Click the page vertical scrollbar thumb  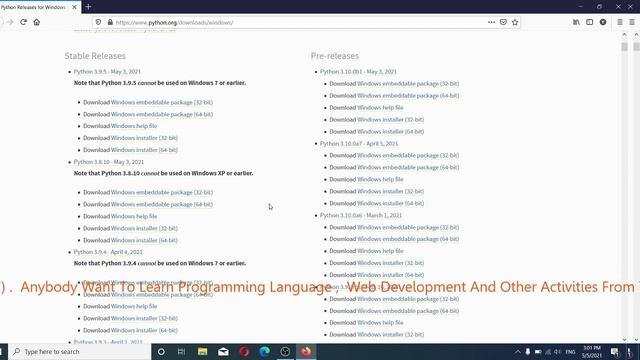tap(624, 47)
